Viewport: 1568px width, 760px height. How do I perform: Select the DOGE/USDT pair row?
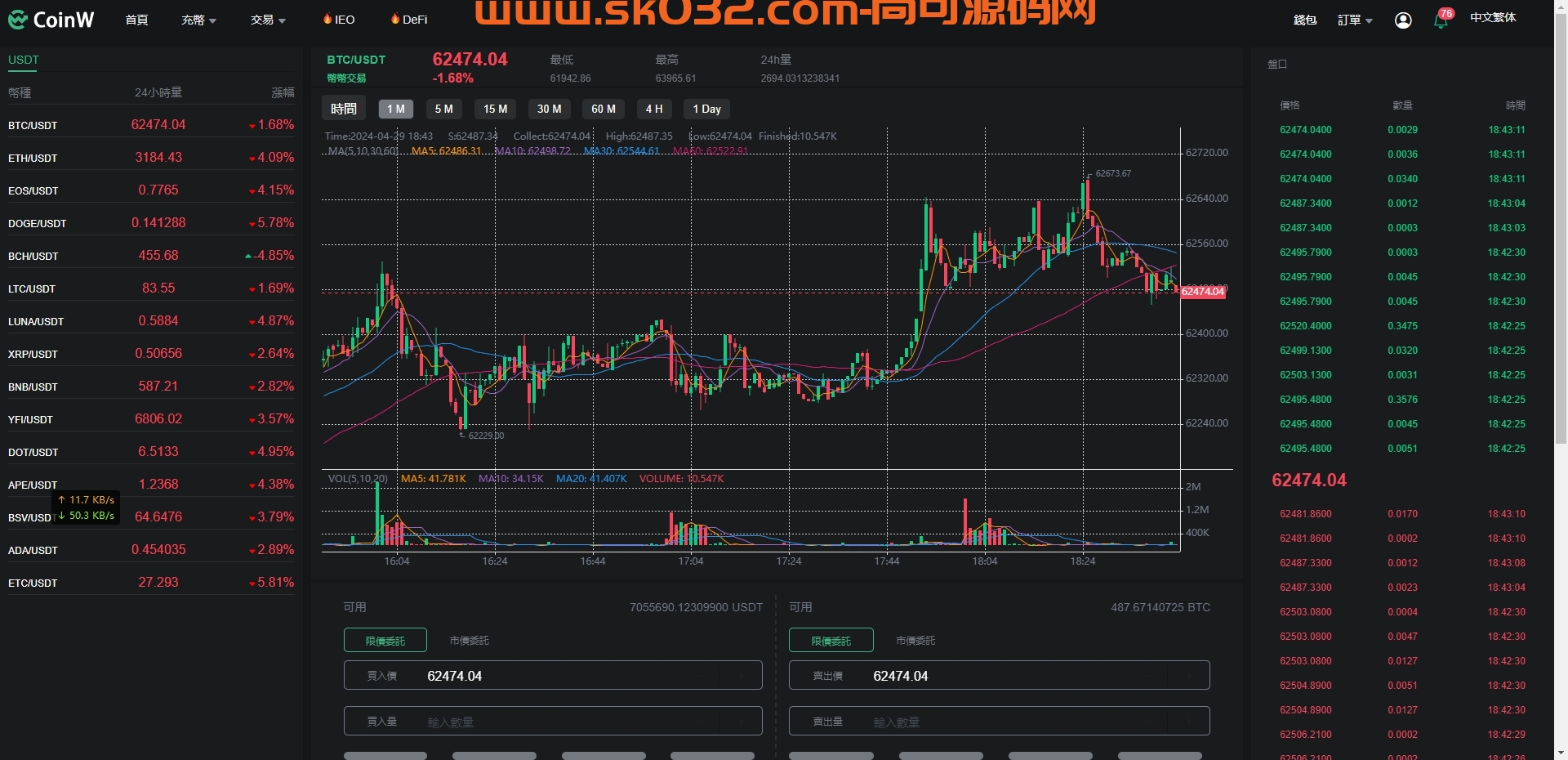point(151,223)
